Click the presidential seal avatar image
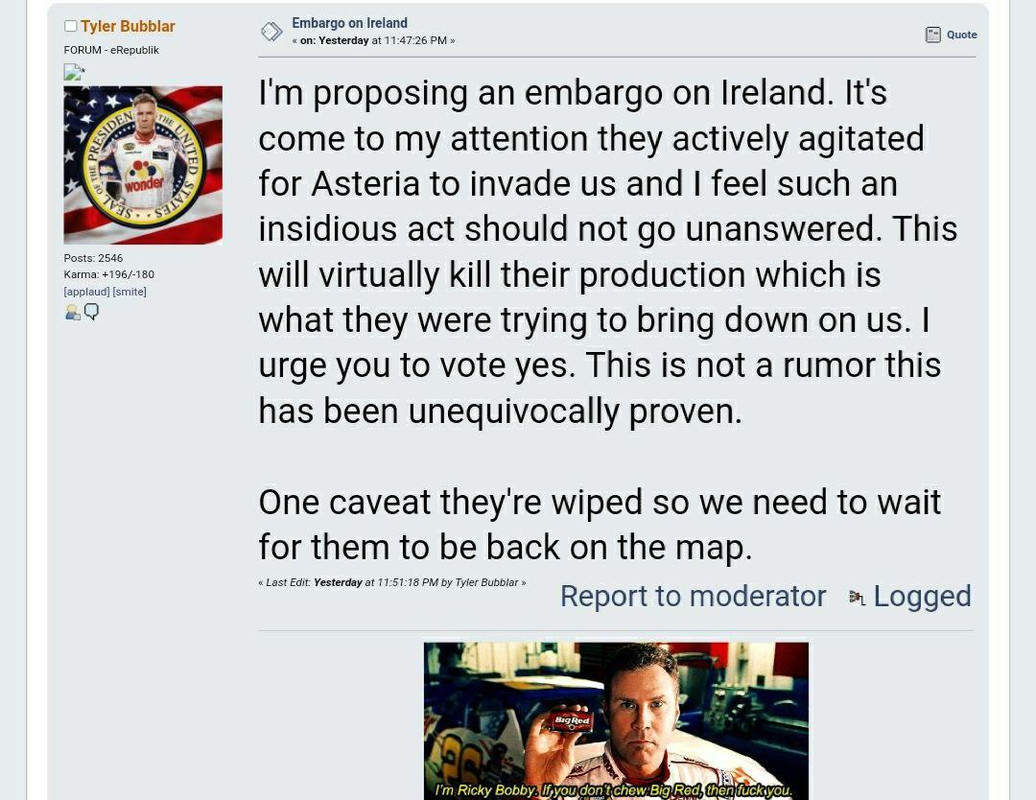Image resolution: width=1036 pixels, height=800 pixels. (x=143, y=164)
